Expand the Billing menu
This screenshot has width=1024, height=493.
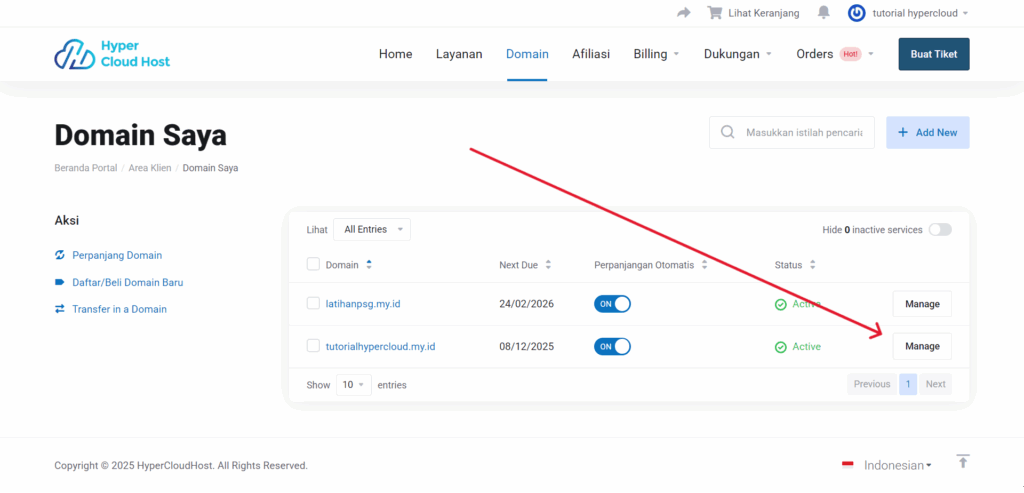(x=656, y=54)
